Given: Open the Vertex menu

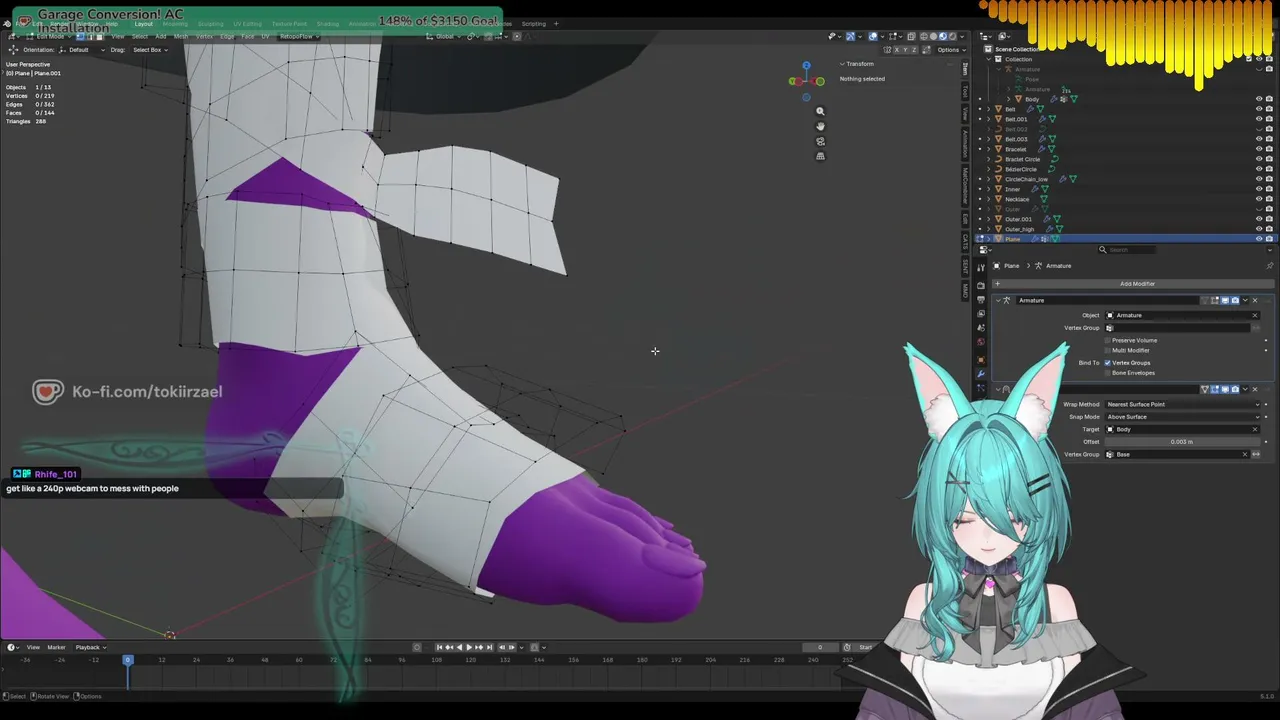Looking at the screenshot, I should [204, 36].
